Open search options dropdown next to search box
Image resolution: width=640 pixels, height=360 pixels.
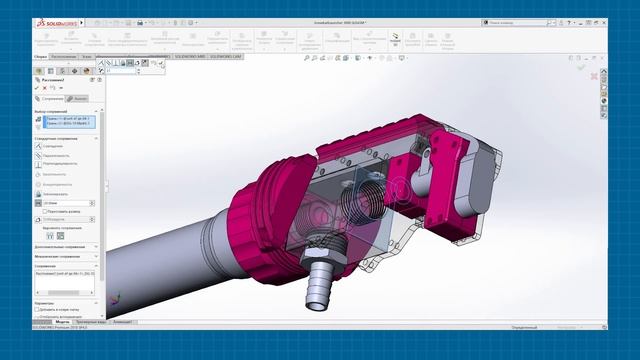tap(554, 23)
